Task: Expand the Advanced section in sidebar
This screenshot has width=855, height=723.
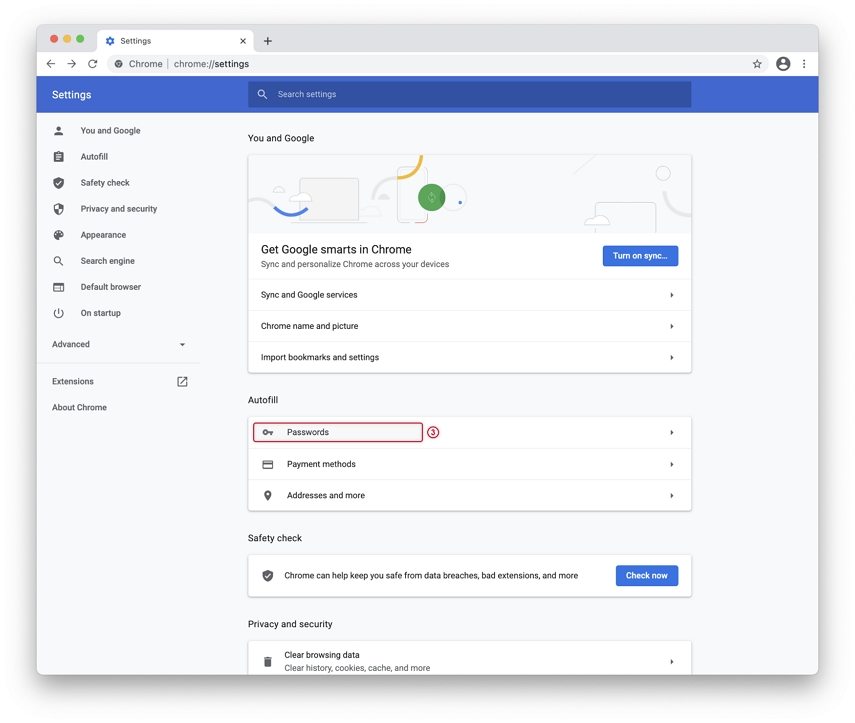Action: [119, 344]
